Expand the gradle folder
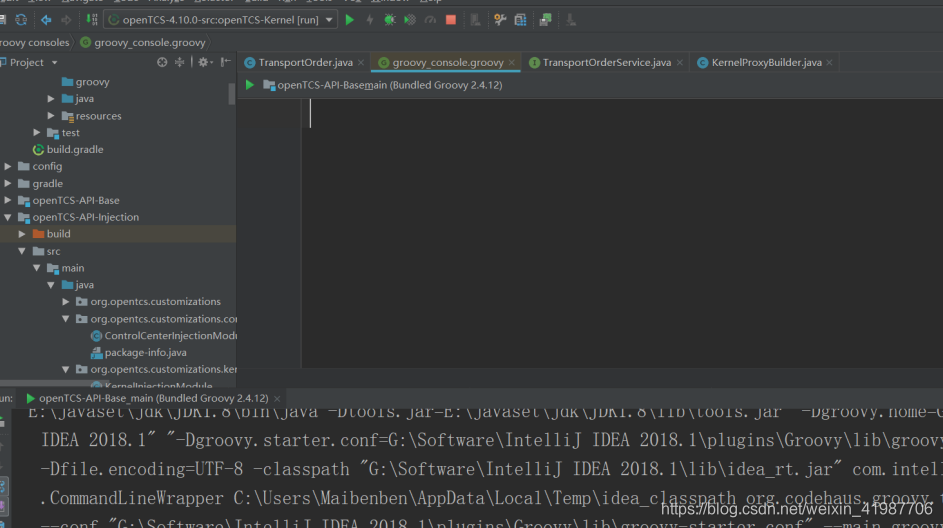 (x=8, y=183)
